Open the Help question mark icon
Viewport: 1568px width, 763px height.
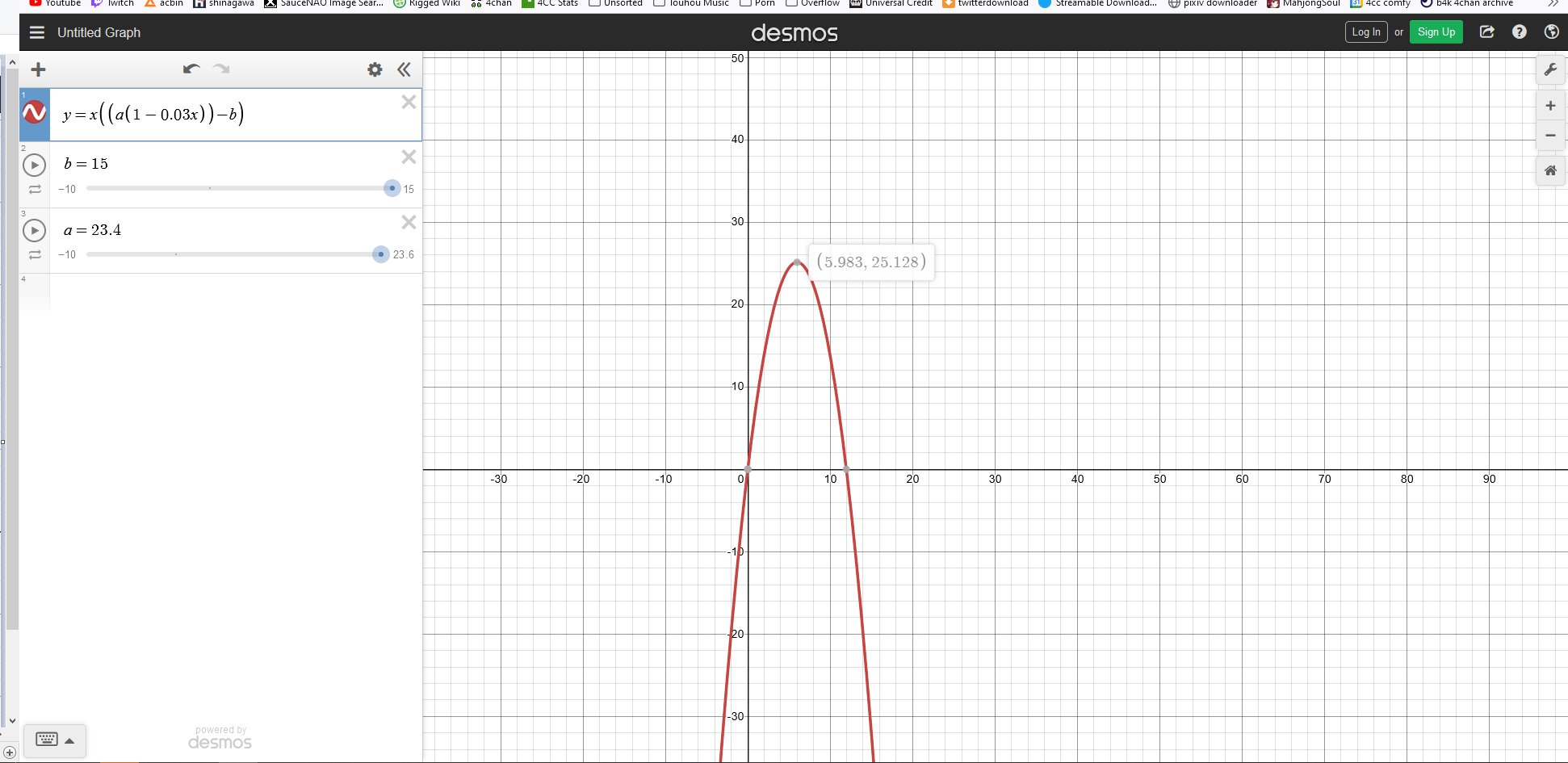1520,32
